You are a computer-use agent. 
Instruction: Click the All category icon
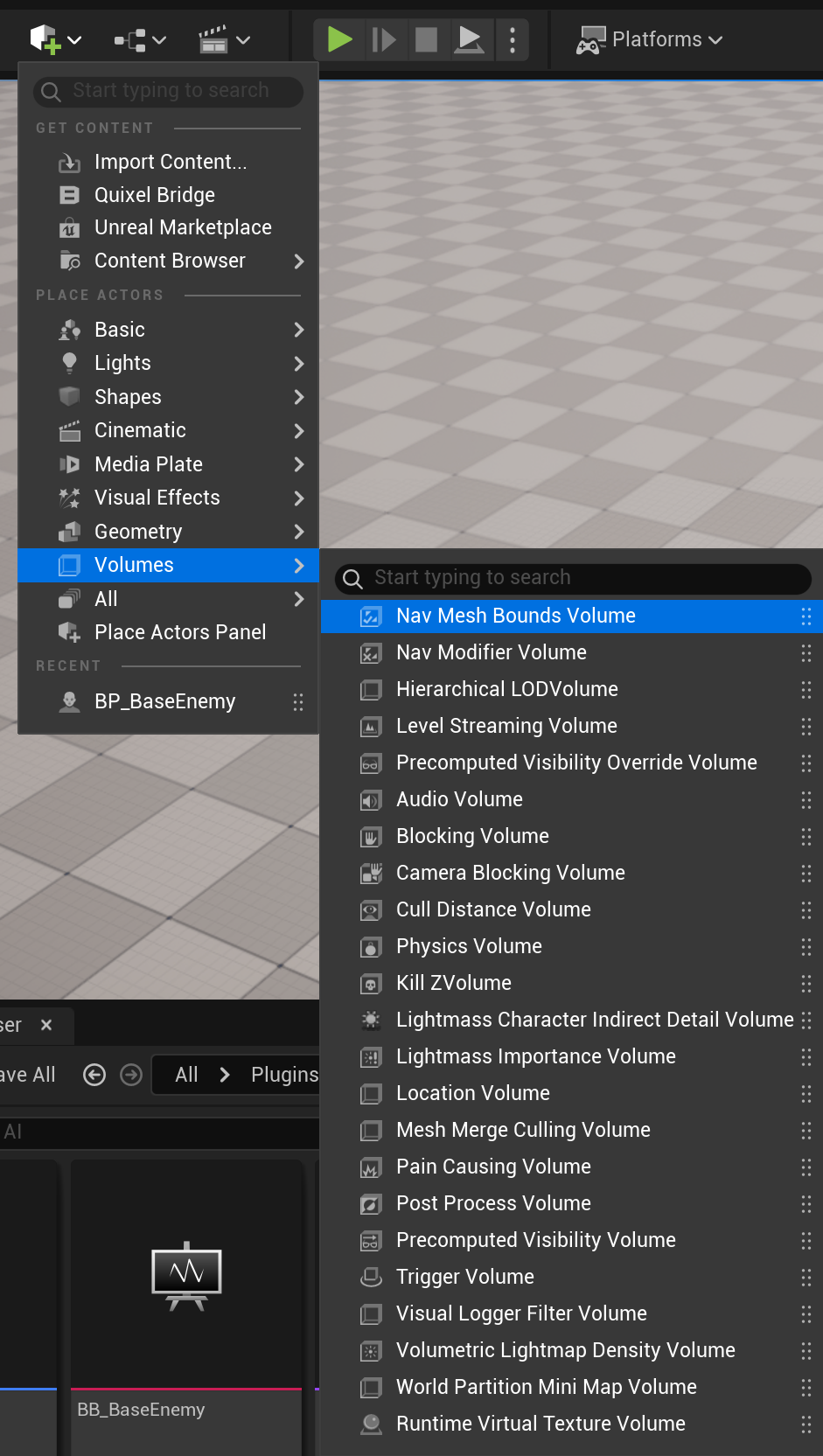(x=69, y=599)
